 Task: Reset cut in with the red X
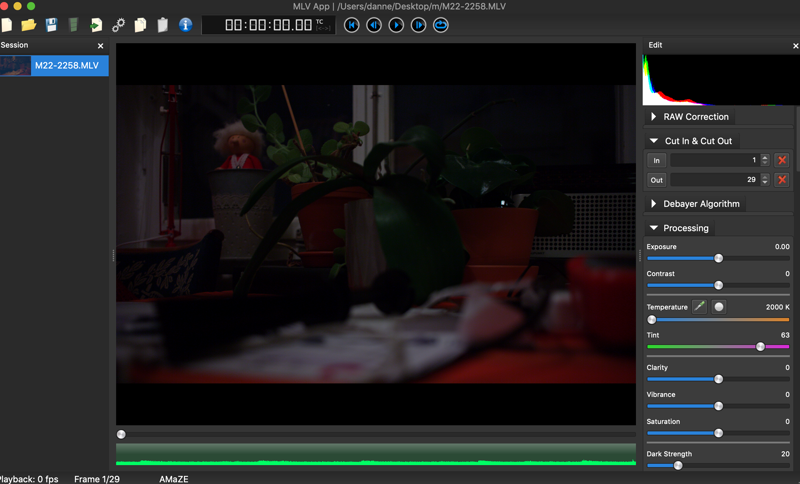coord(782,160)
